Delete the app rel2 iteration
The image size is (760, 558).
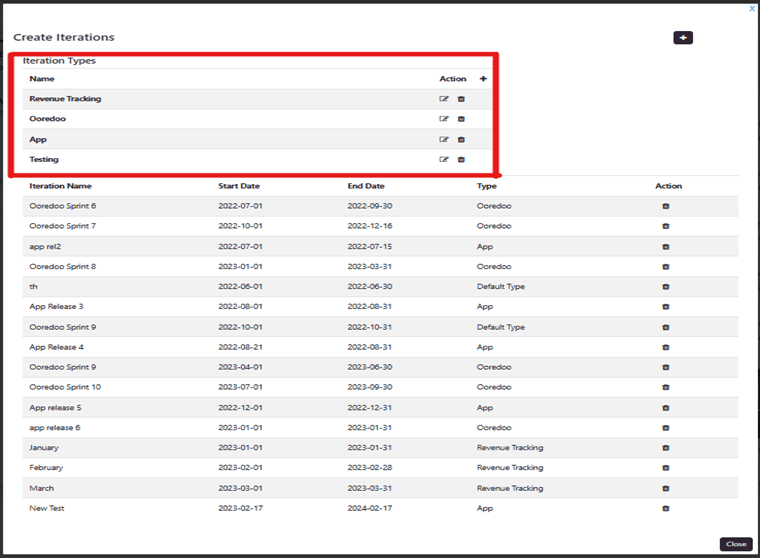pos(665,247)
